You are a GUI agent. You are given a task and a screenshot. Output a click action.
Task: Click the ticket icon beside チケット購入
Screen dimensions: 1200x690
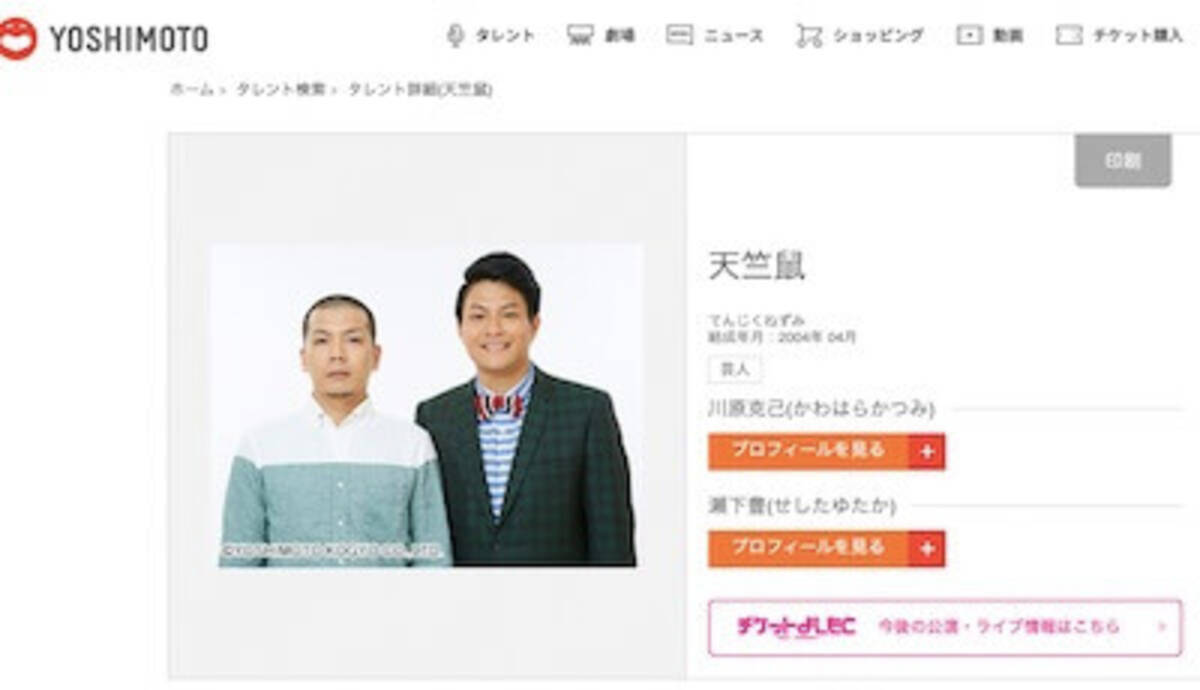coord(1069,36)
